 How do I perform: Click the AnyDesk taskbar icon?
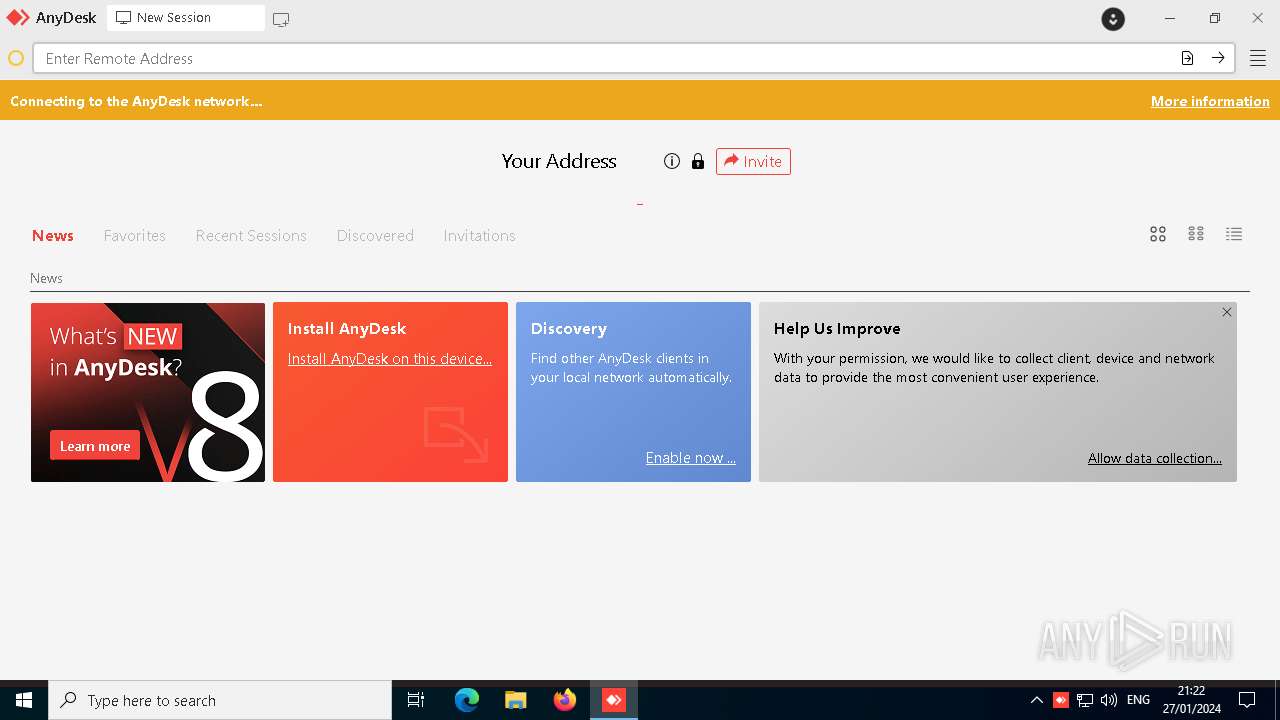pos(614,700)
